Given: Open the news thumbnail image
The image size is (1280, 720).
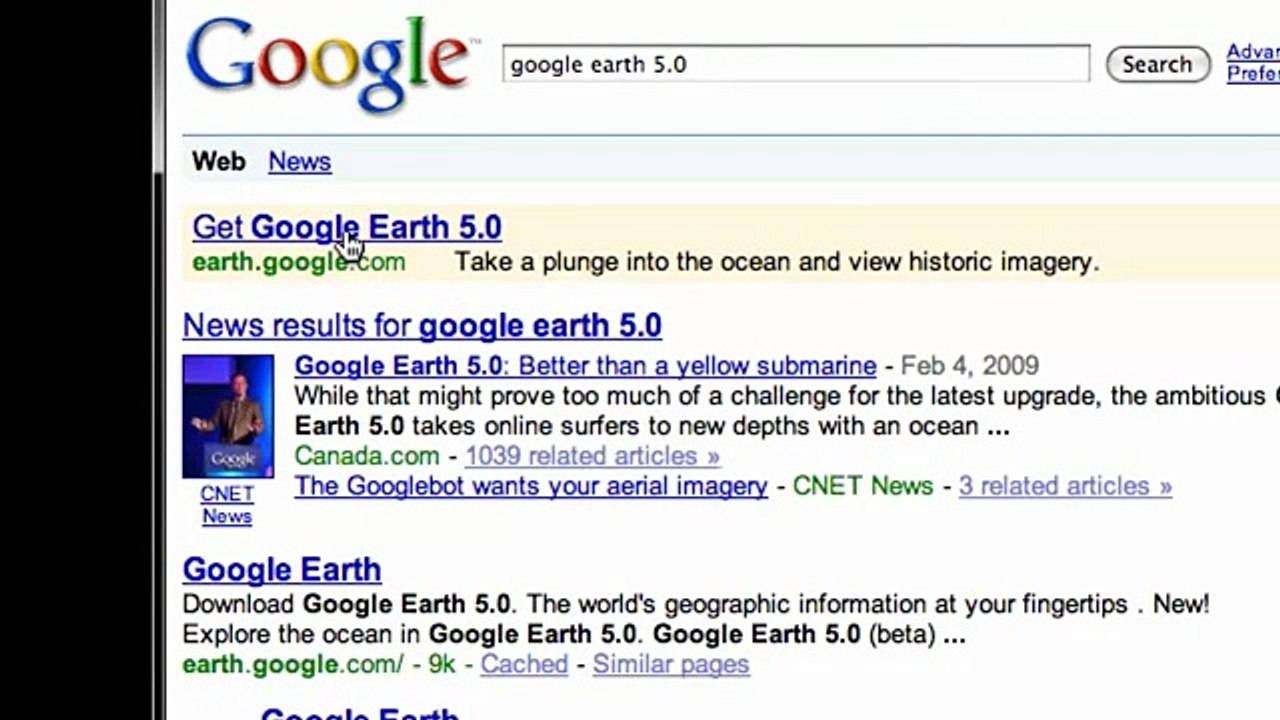Looking at the screenshot, I should click(x=228, y=417).
